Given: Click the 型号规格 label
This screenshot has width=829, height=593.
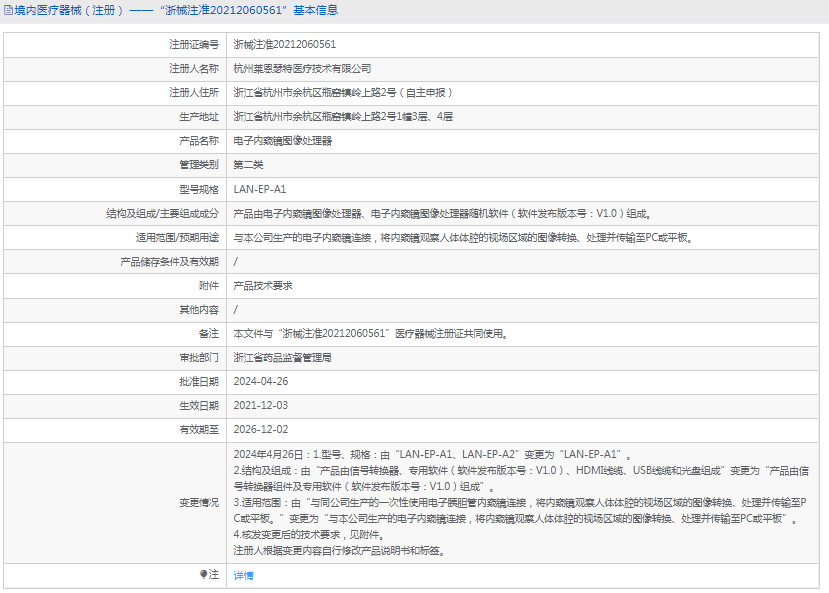Looking at the screenshot, I should click(x=199, y=189).
